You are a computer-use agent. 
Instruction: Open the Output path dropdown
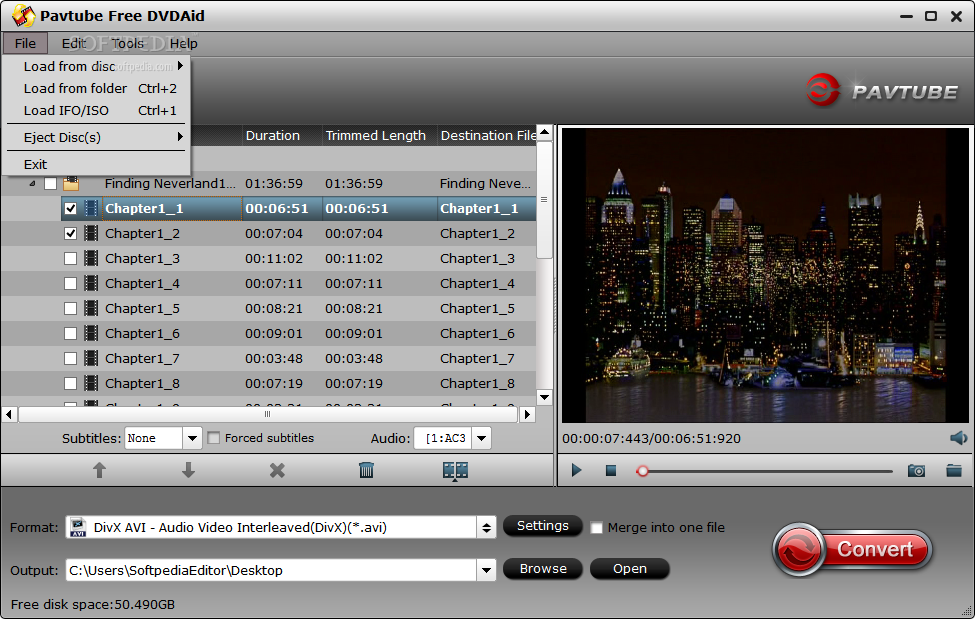[486, 570]
